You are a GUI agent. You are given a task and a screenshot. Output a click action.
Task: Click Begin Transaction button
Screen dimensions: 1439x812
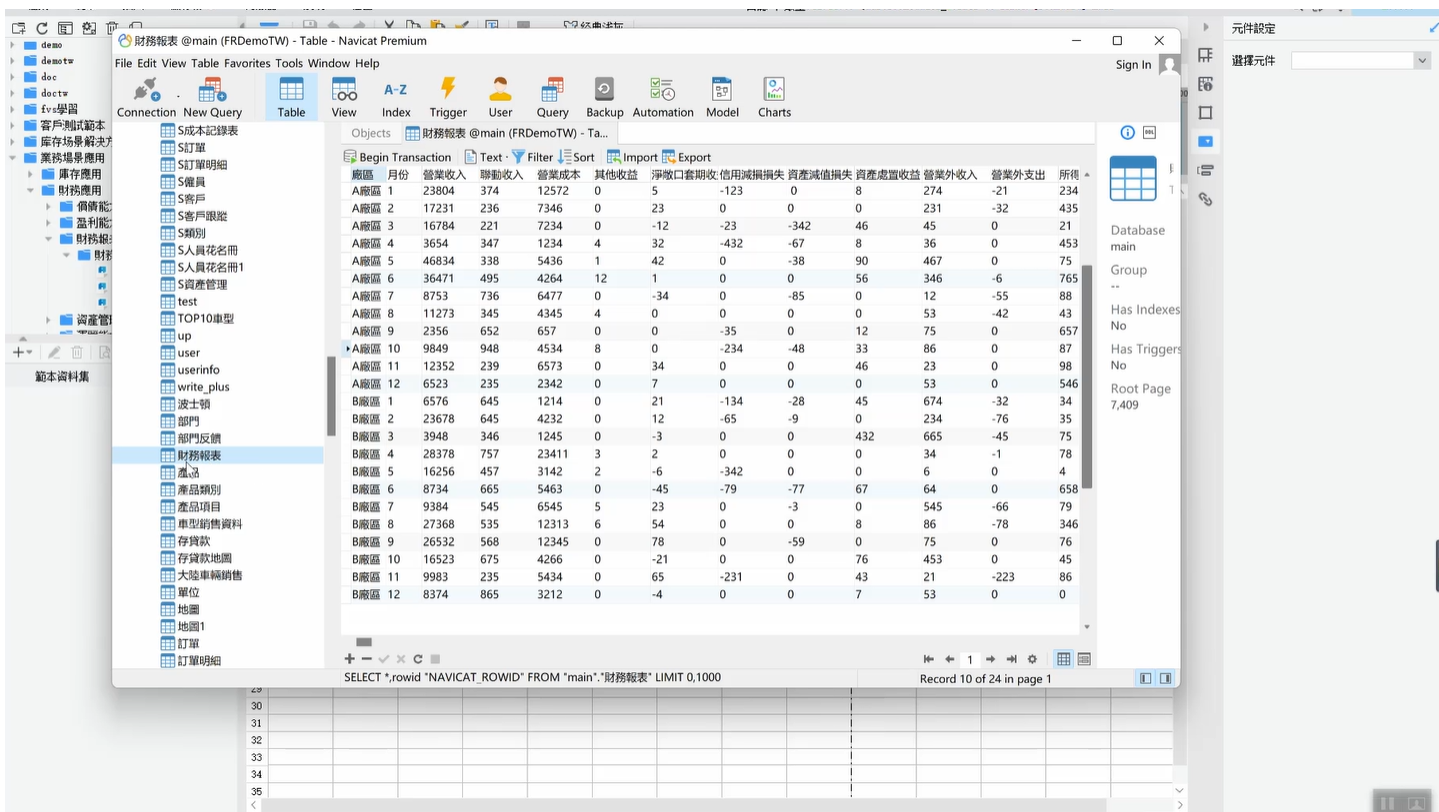[397, 157]
